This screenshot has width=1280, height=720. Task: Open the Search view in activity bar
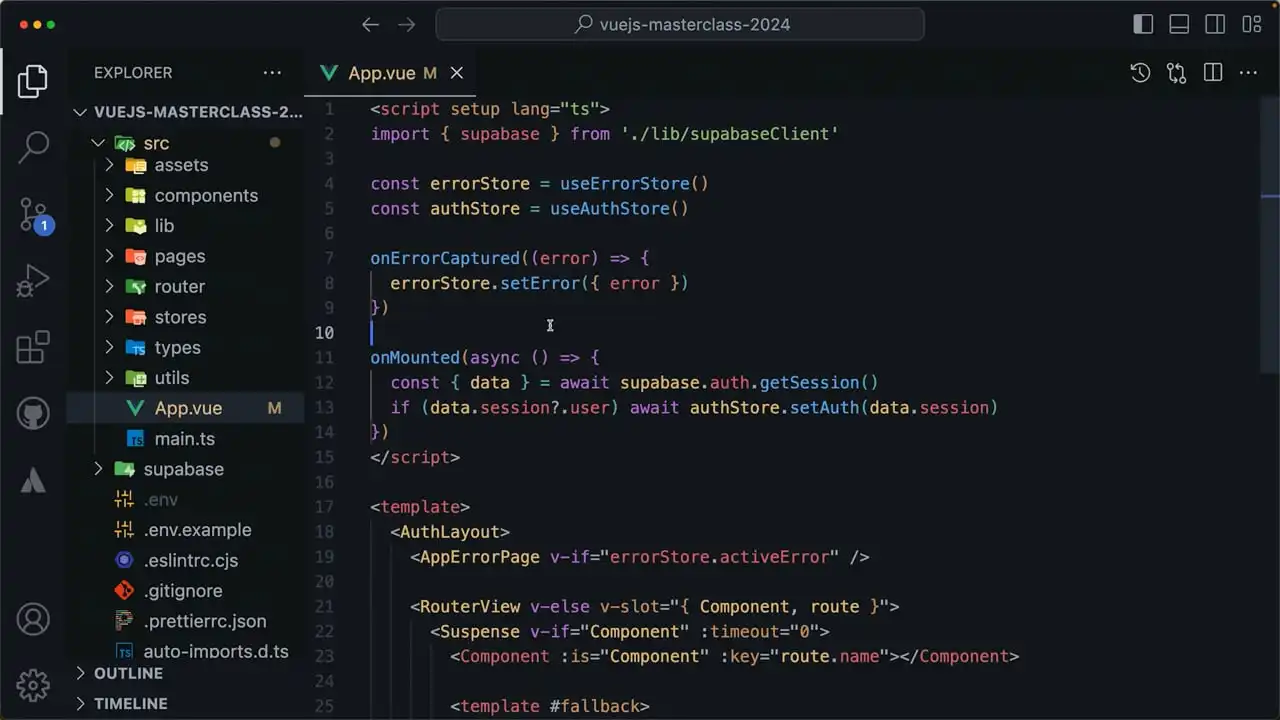tap(33, 147)
